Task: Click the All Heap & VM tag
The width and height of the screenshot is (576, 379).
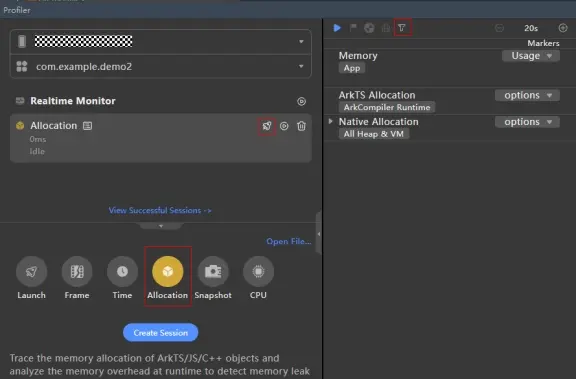Action: (374, 134)
